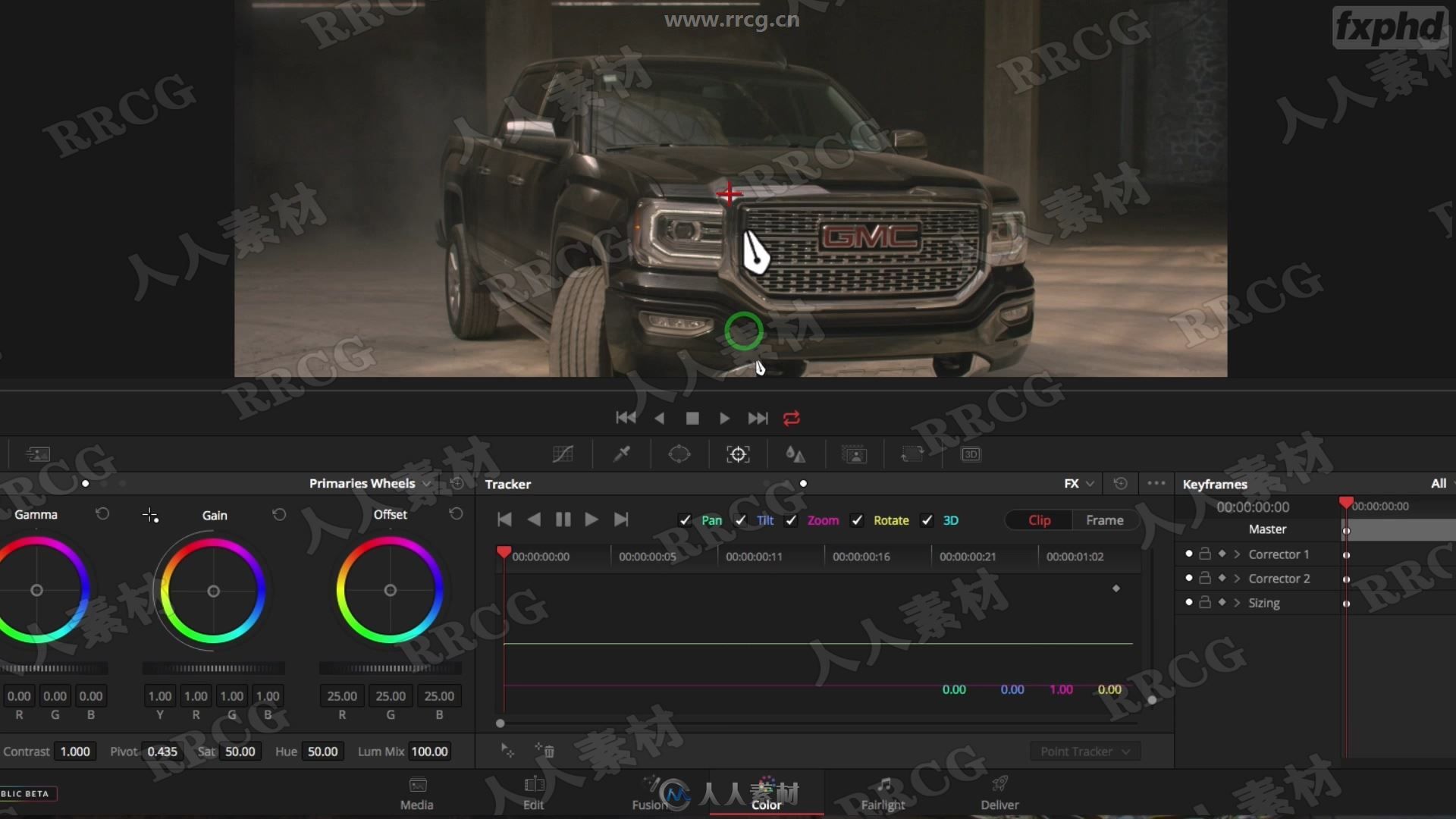Viewport: 1456px width, 819px height.
Task: Track forward in Tracker
Action: coord(591,519)
